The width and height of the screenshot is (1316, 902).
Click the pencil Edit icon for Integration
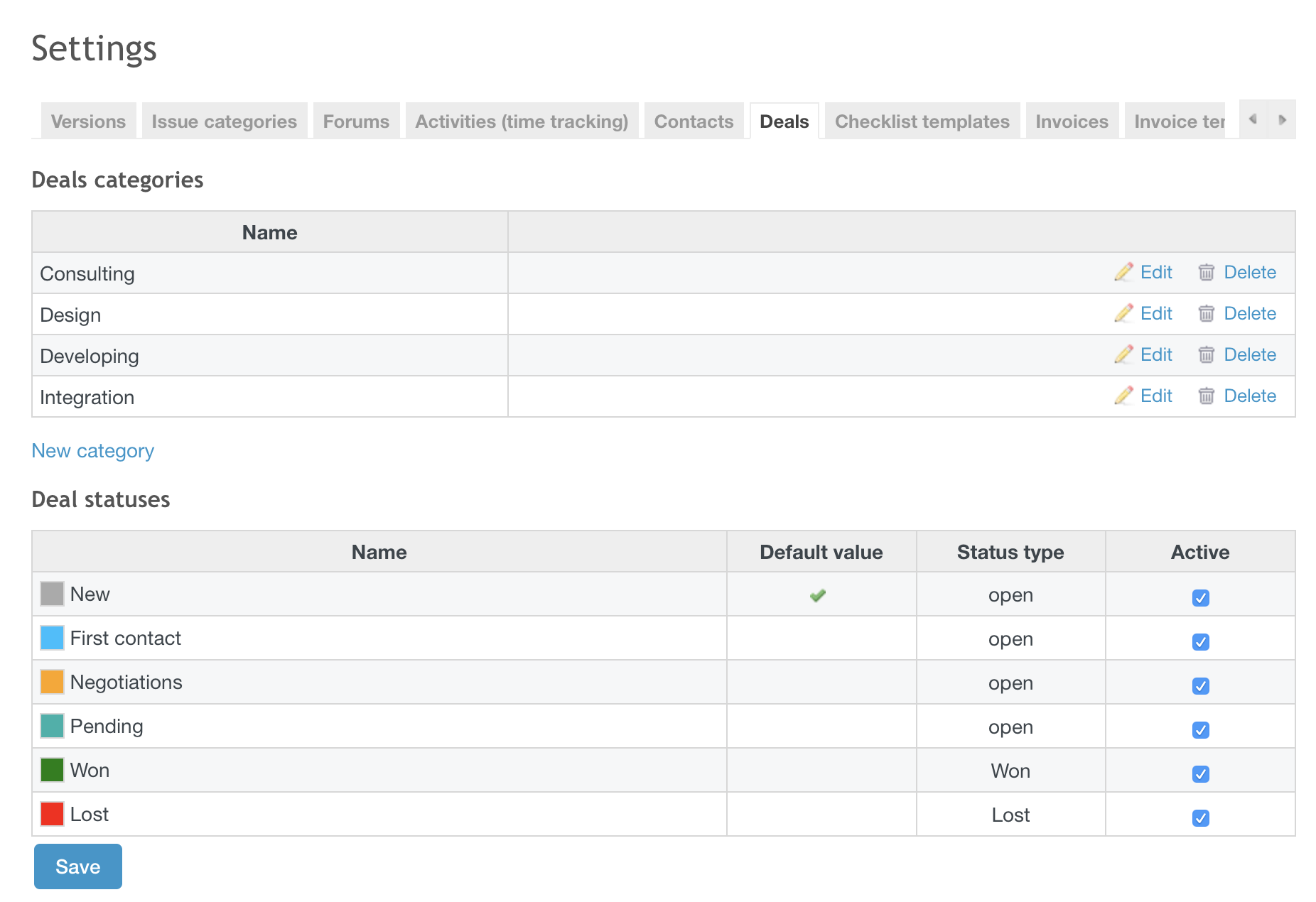[x=1123, y=396]
